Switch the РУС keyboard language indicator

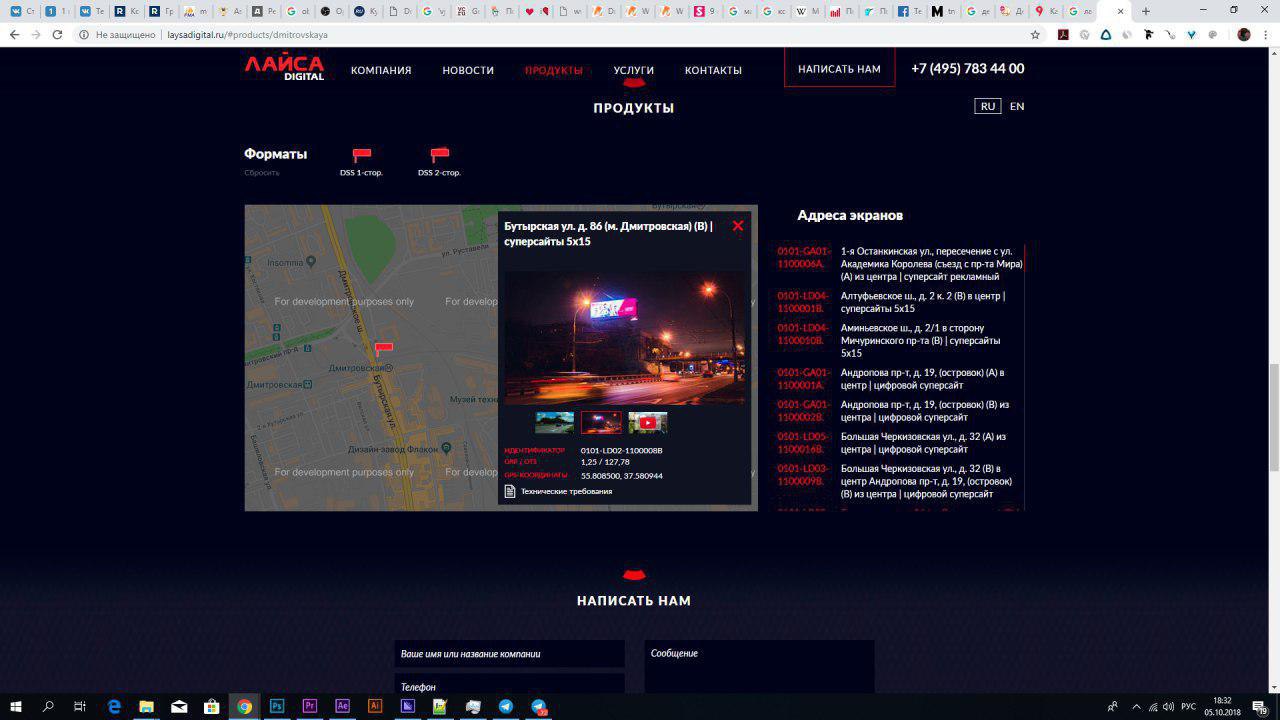point(1188,706)
